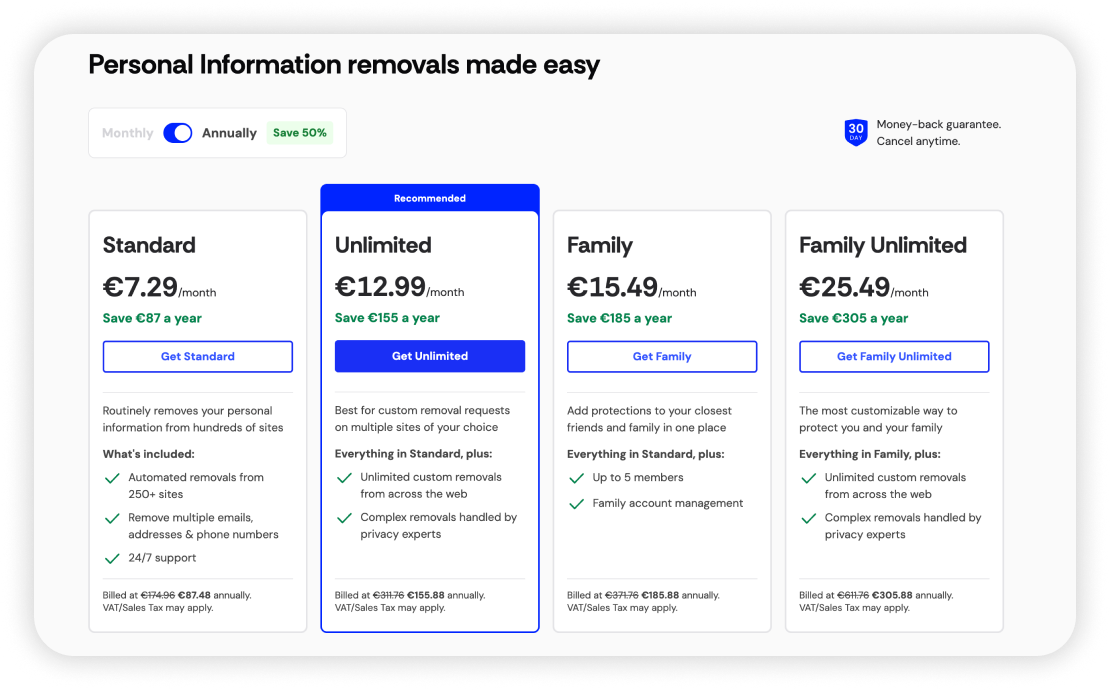The height and width of the screenshot is (690, 1110).
Task: Click the 30-day money-back shield icon
Action: coord(856,132)
